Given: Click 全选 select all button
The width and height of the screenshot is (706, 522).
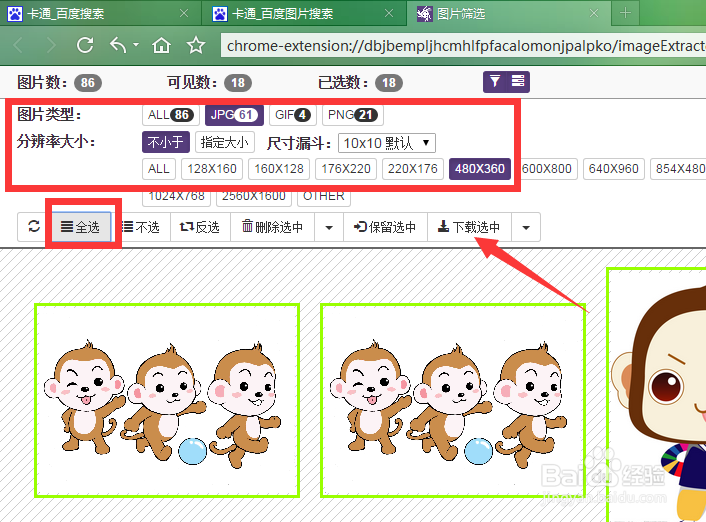Looking at the screenshot, I should (x=81, y=227).
